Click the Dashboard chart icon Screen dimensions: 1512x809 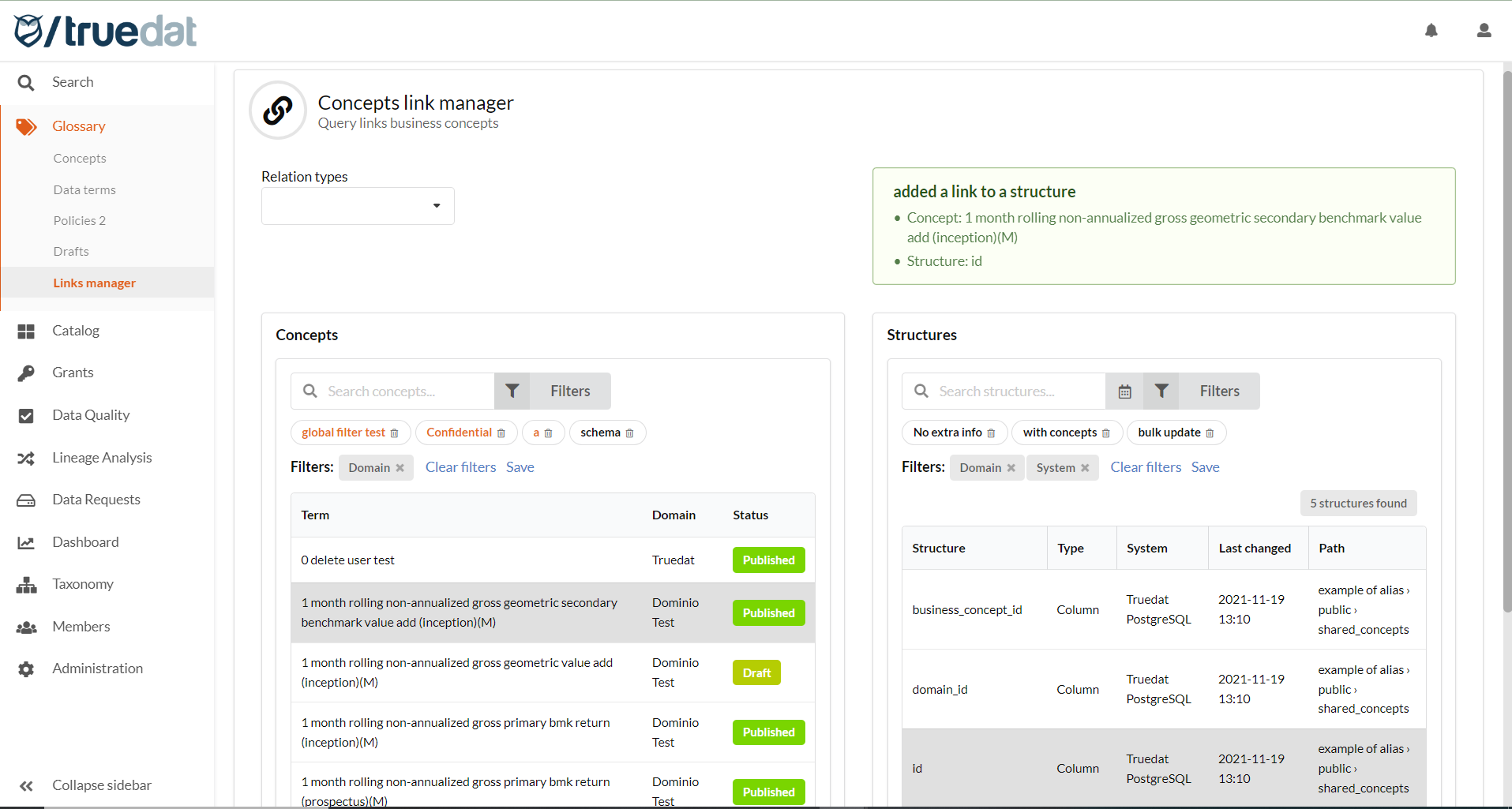[26, 541]
